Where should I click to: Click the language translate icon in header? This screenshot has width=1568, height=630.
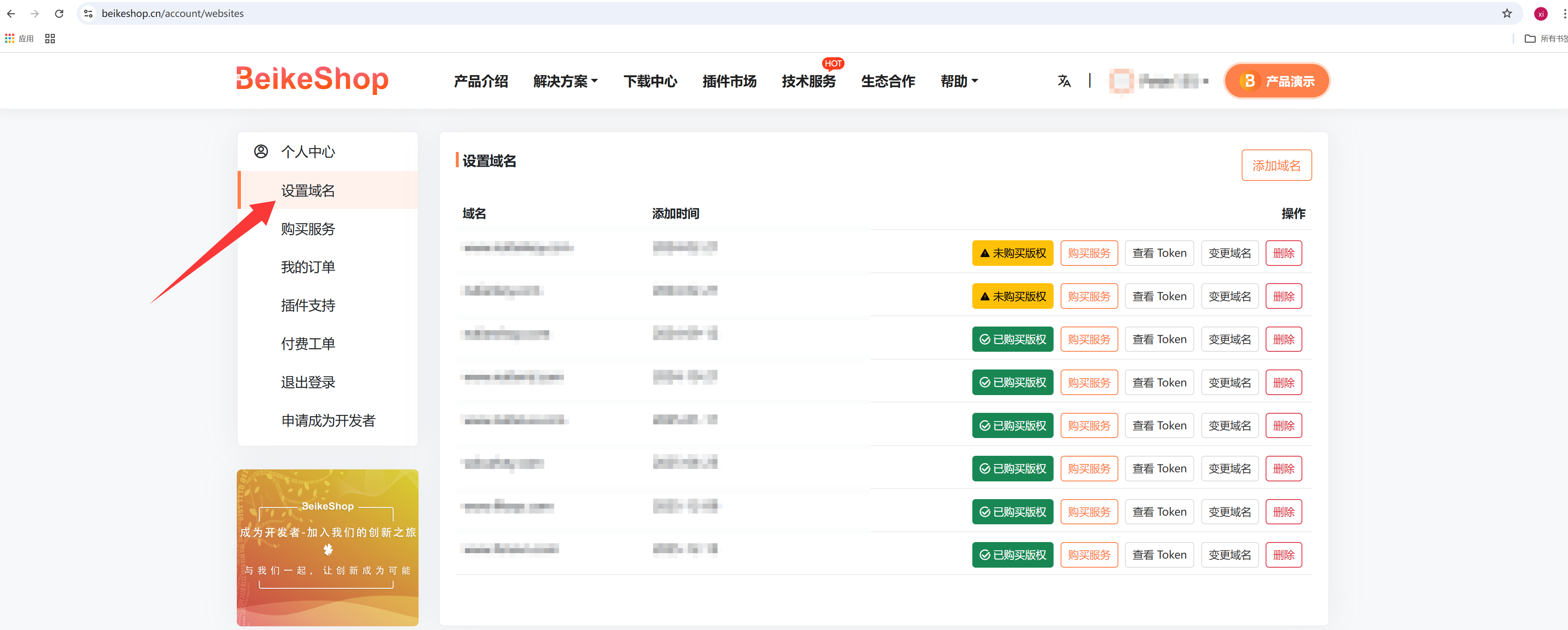[x=1063, y=81]
